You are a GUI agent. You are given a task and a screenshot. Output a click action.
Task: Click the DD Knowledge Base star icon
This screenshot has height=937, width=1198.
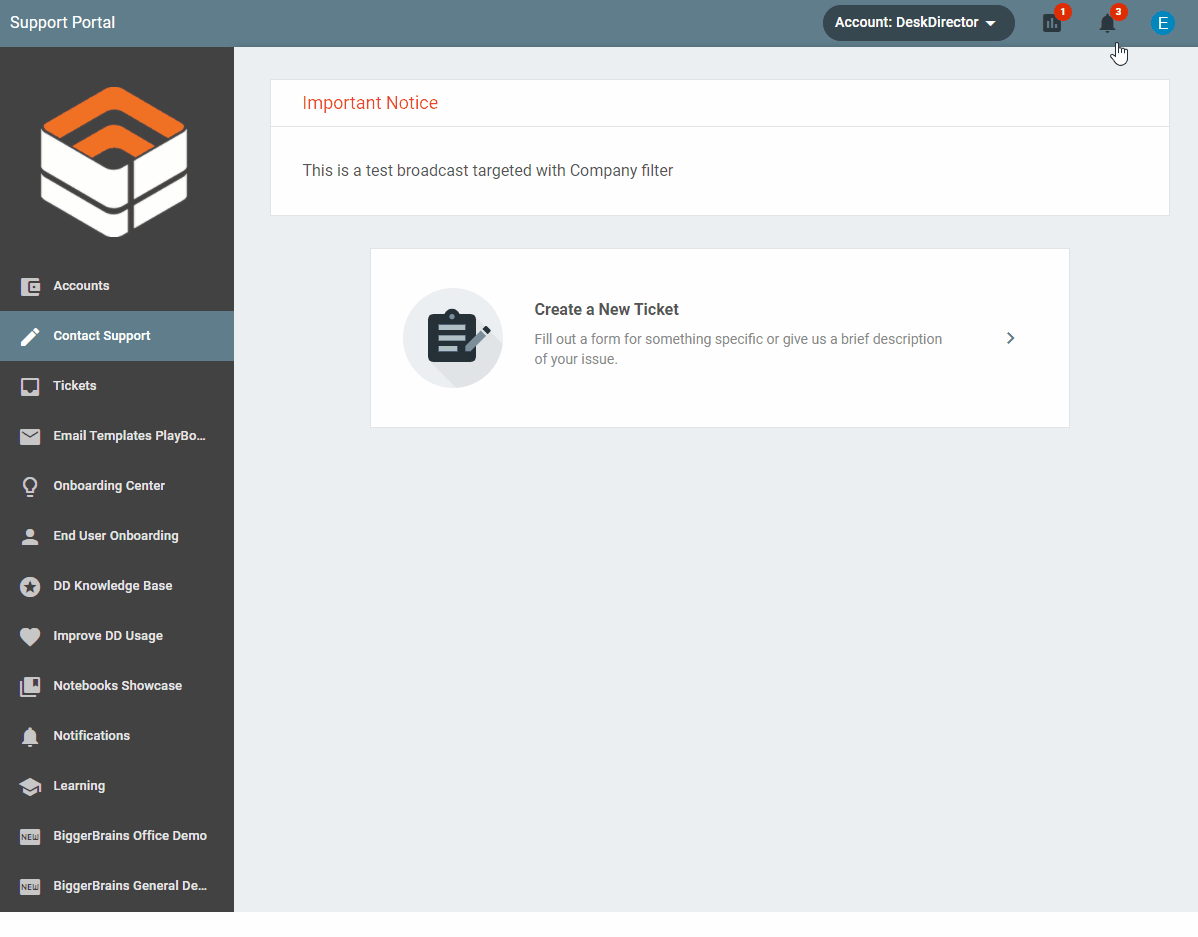point(30,587)
